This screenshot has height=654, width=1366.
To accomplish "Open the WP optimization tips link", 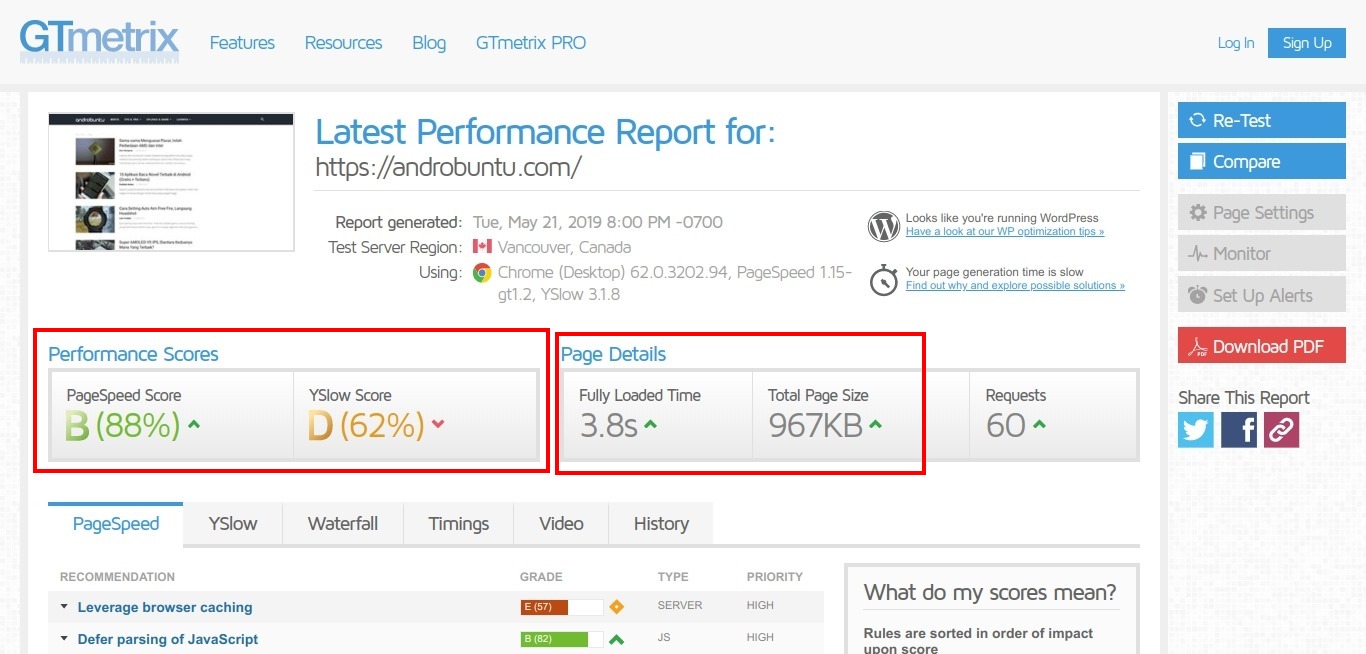I will (1004, 232).
